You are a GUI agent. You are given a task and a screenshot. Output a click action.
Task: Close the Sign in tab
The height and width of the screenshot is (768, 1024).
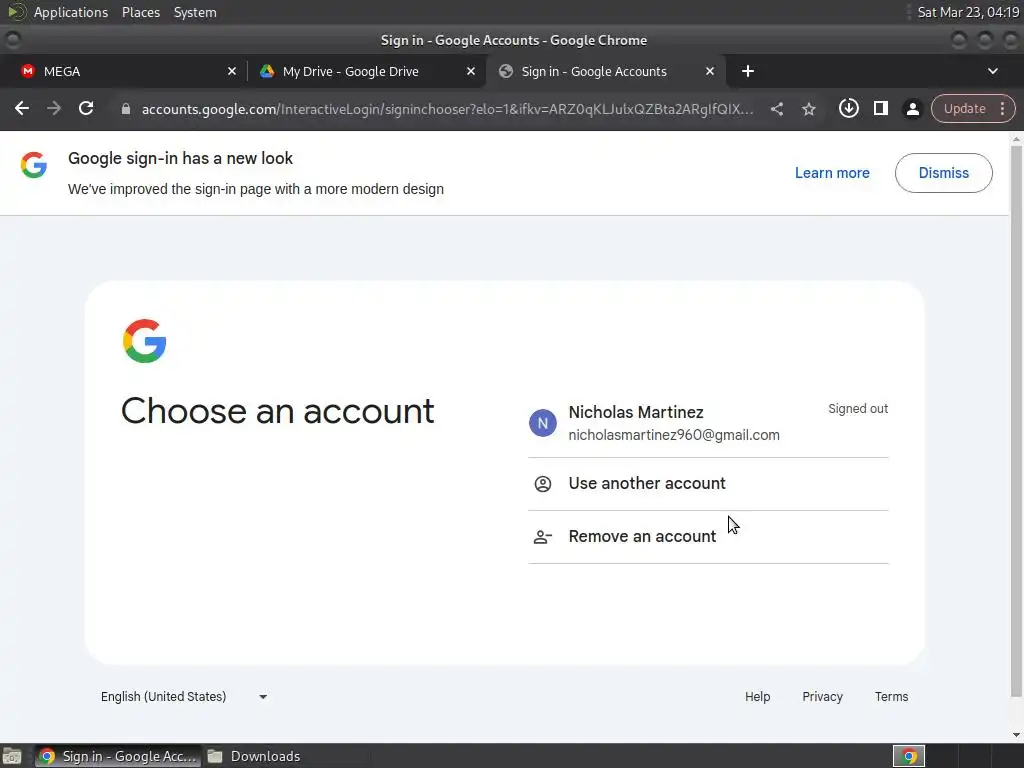tap(709, 71)
